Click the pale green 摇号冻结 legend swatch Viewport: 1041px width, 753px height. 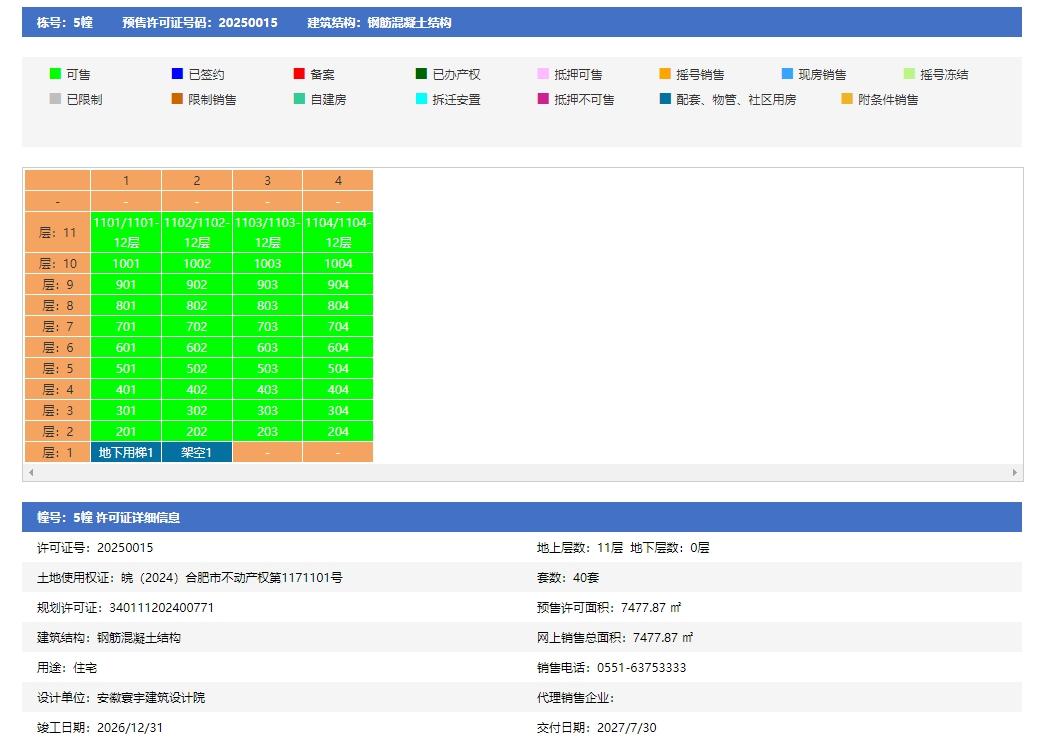coord(910,74)
